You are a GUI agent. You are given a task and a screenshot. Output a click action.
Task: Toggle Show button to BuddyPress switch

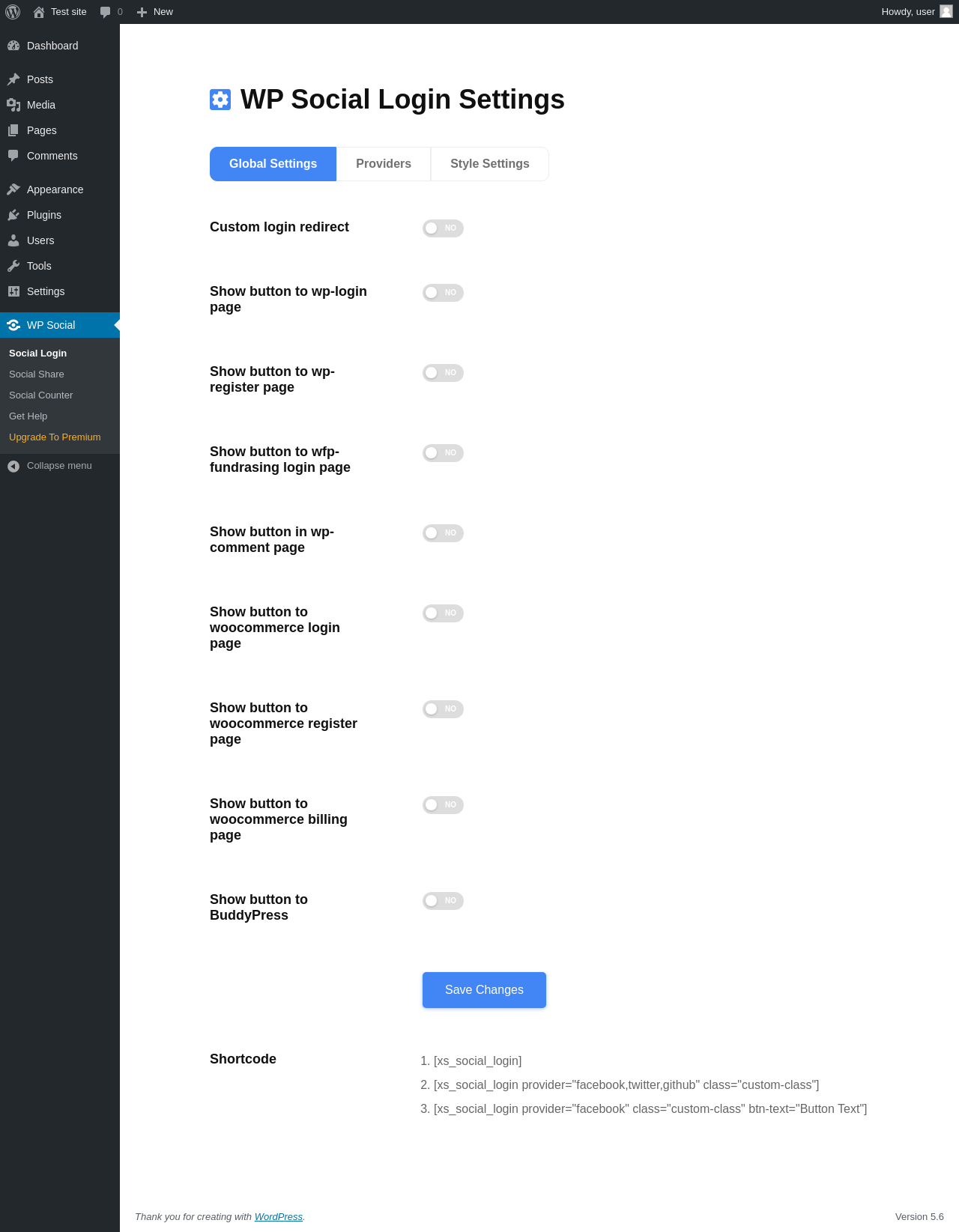(x=443, y=901)
